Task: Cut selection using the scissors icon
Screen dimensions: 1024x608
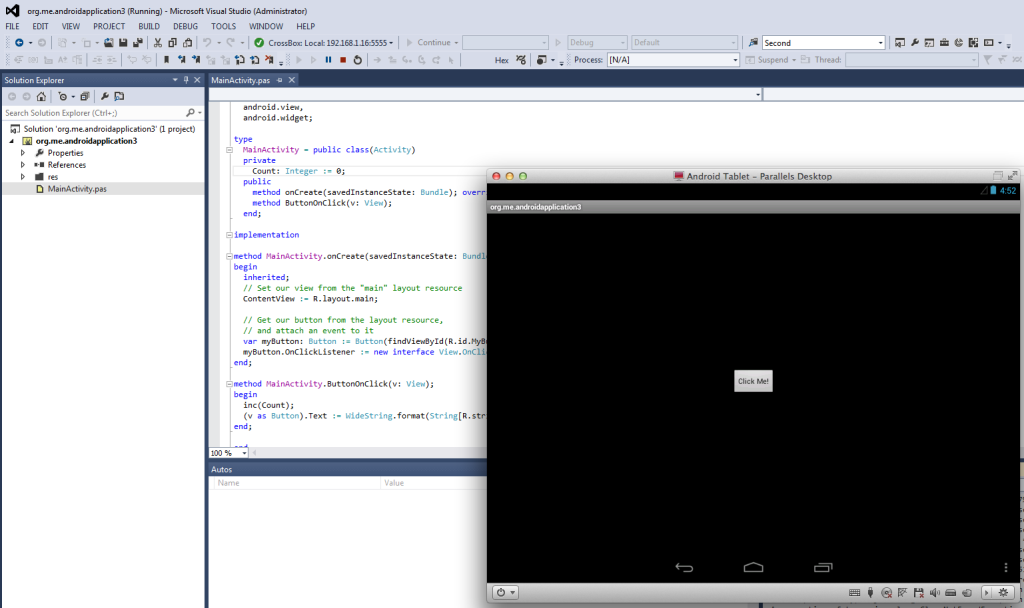Action: [x=157, y=42]
